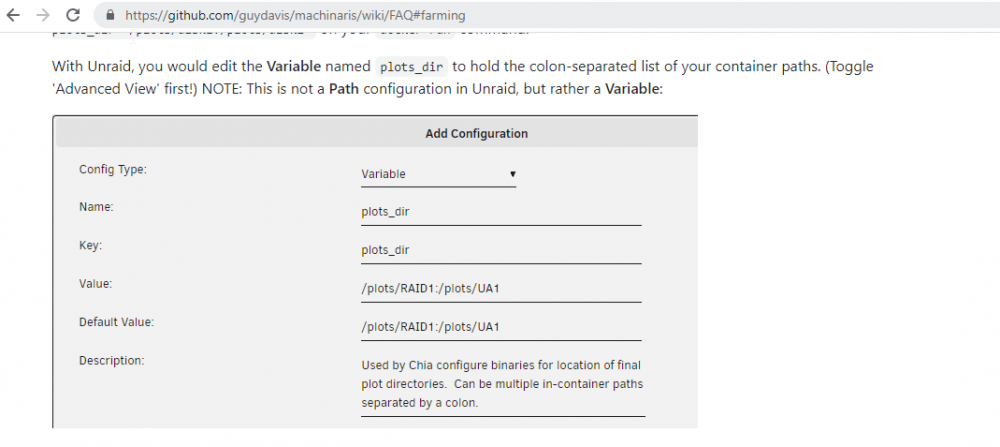Viewport: 1000px width, 447px height.
Task: Click the browser forward arrow
Action: [x=43, y=15]
